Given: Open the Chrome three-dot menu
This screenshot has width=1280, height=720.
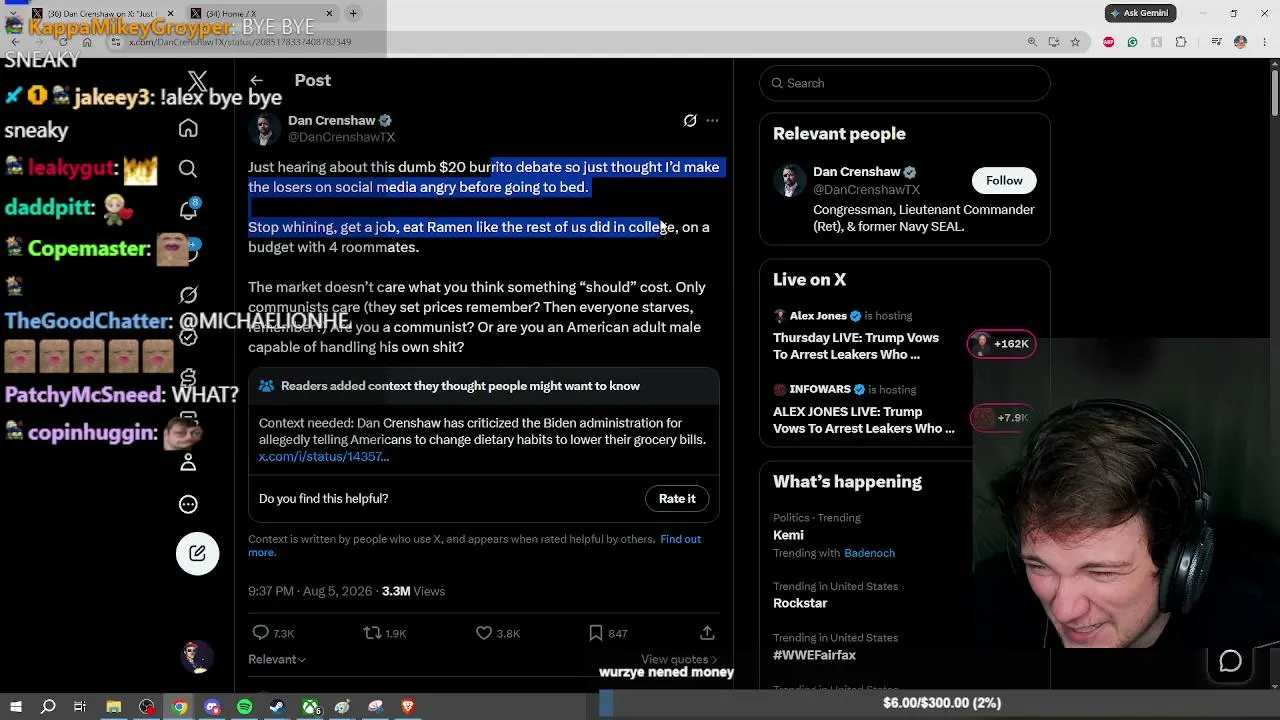Looking at the screenshot, I should tap(1265, 42).
